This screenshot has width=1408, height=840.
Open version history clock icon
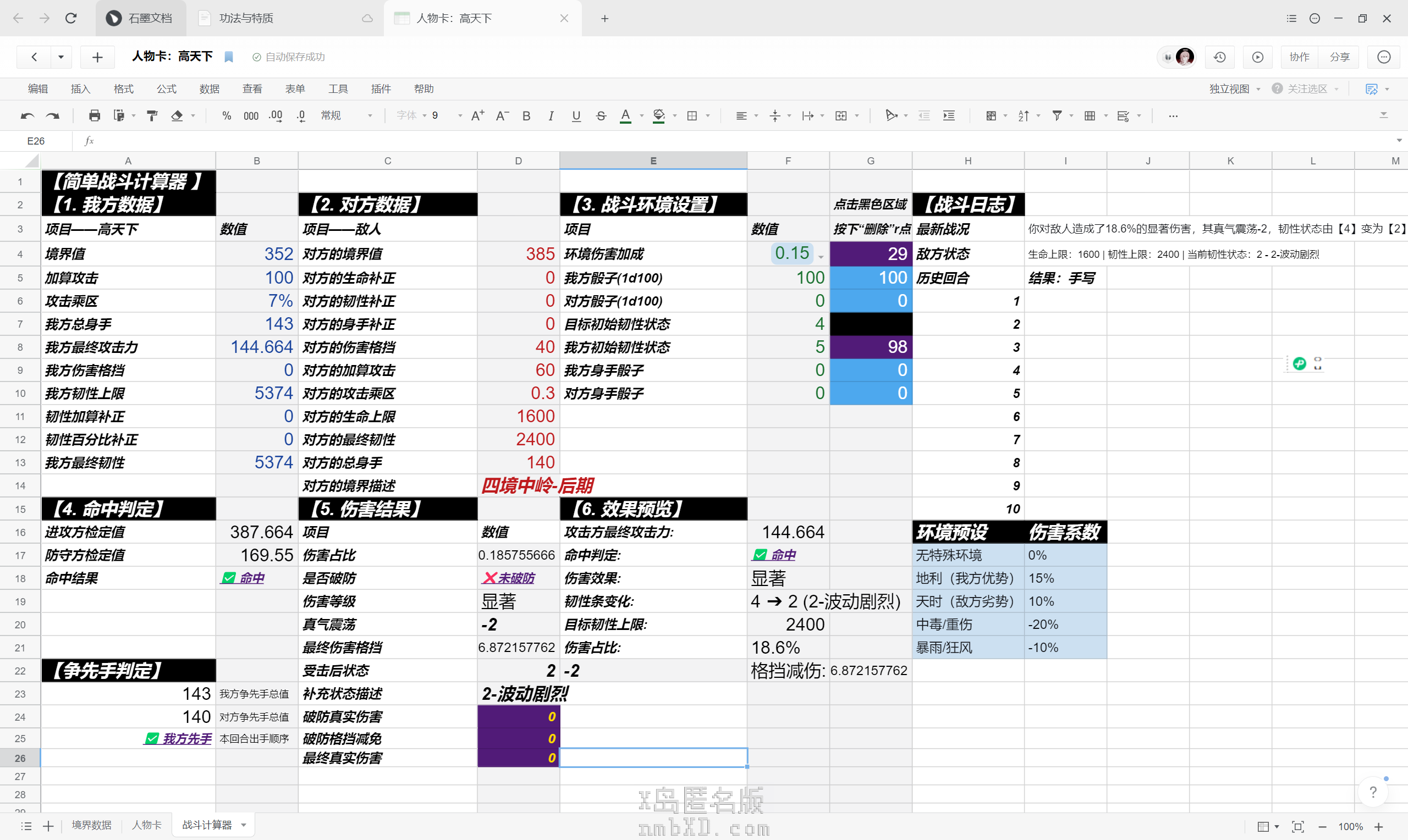[1219, 57]
